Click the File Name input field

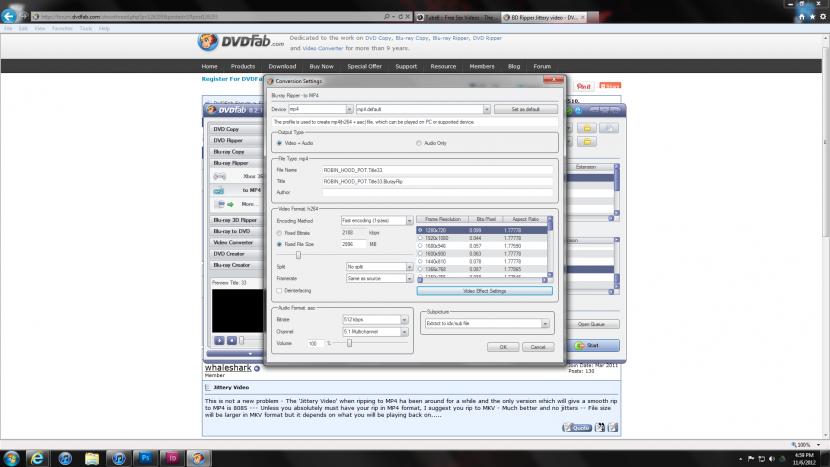pos(437,170)
